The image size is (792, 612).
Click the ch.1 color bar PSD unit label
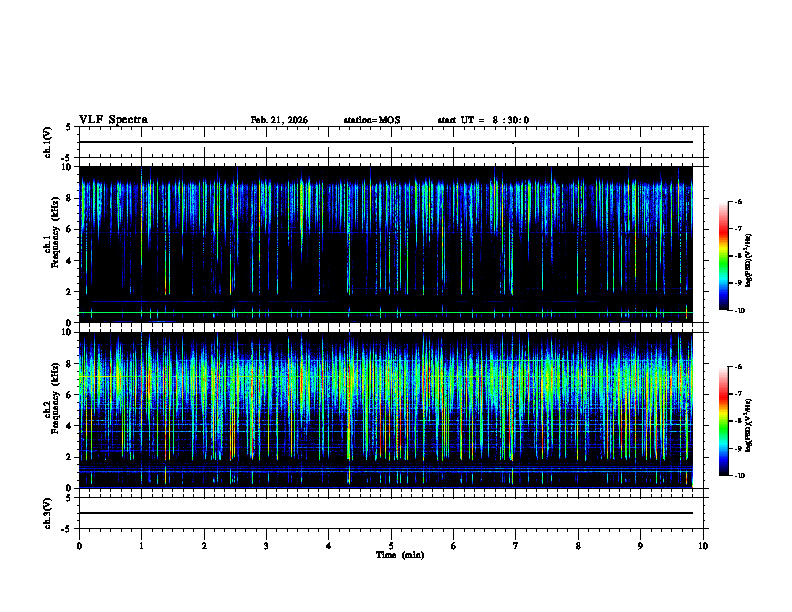click(x=749, y=261)
